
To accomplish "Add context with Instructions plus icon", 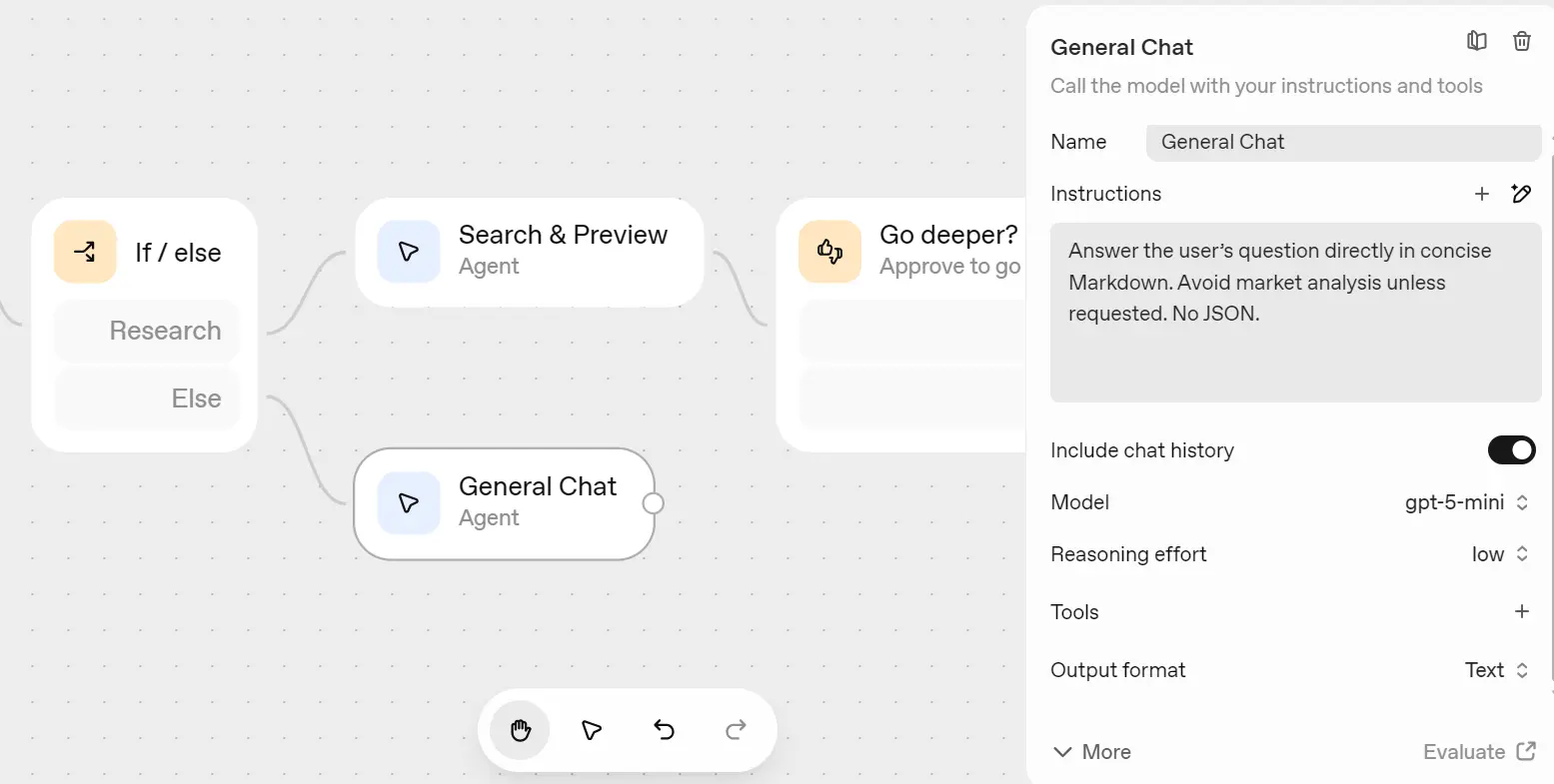I will tap(1482, 194).
